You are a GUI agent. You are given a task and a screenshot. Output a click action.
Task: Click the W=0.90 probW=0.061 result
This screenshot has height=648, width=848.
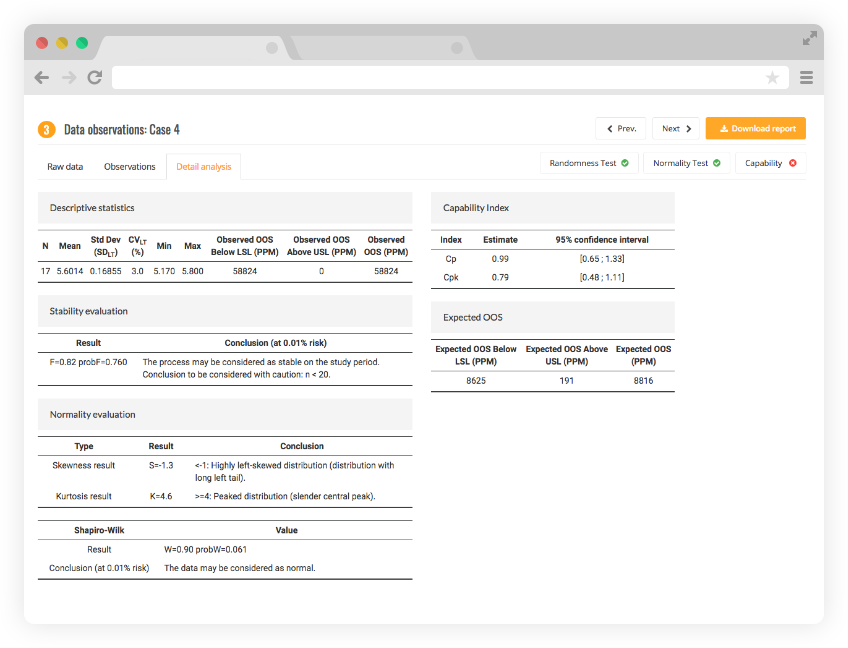tap(206, 550)
